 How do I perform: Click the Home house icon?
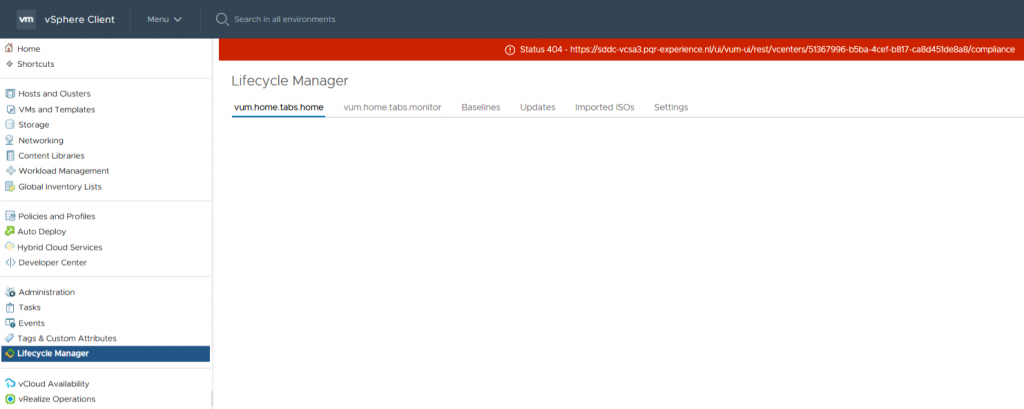(9, 48)
